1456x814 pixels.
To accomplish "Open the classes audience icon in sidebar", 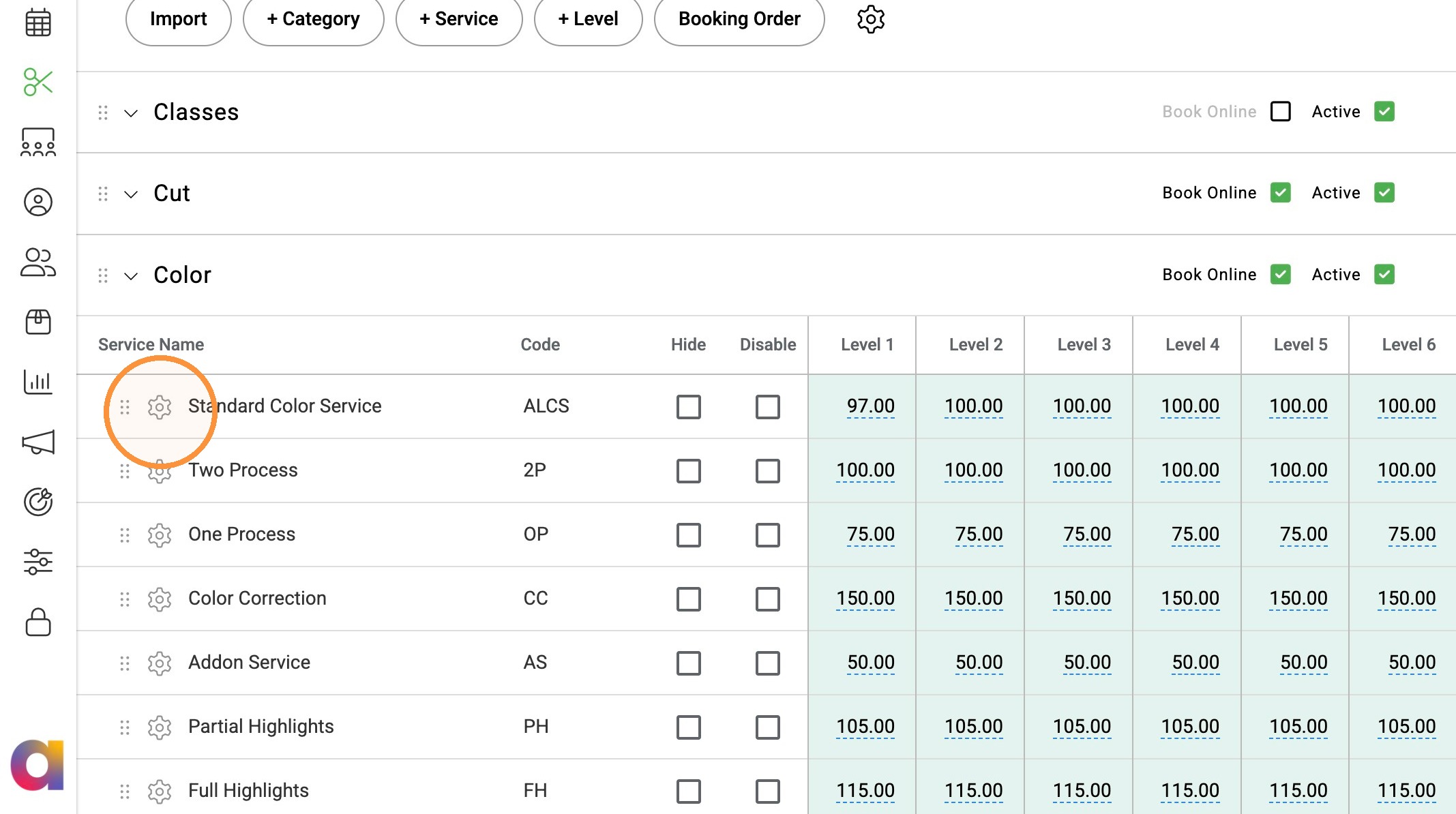I will pyautogui.click(x=38, y=142).
